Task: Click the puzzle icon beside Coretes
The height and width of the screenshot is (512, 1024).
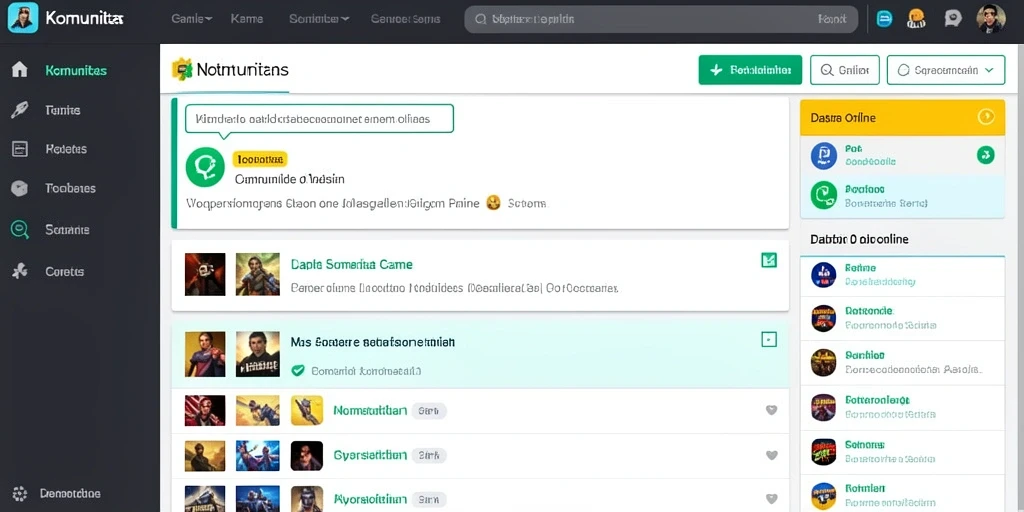Action: point(20,271)
